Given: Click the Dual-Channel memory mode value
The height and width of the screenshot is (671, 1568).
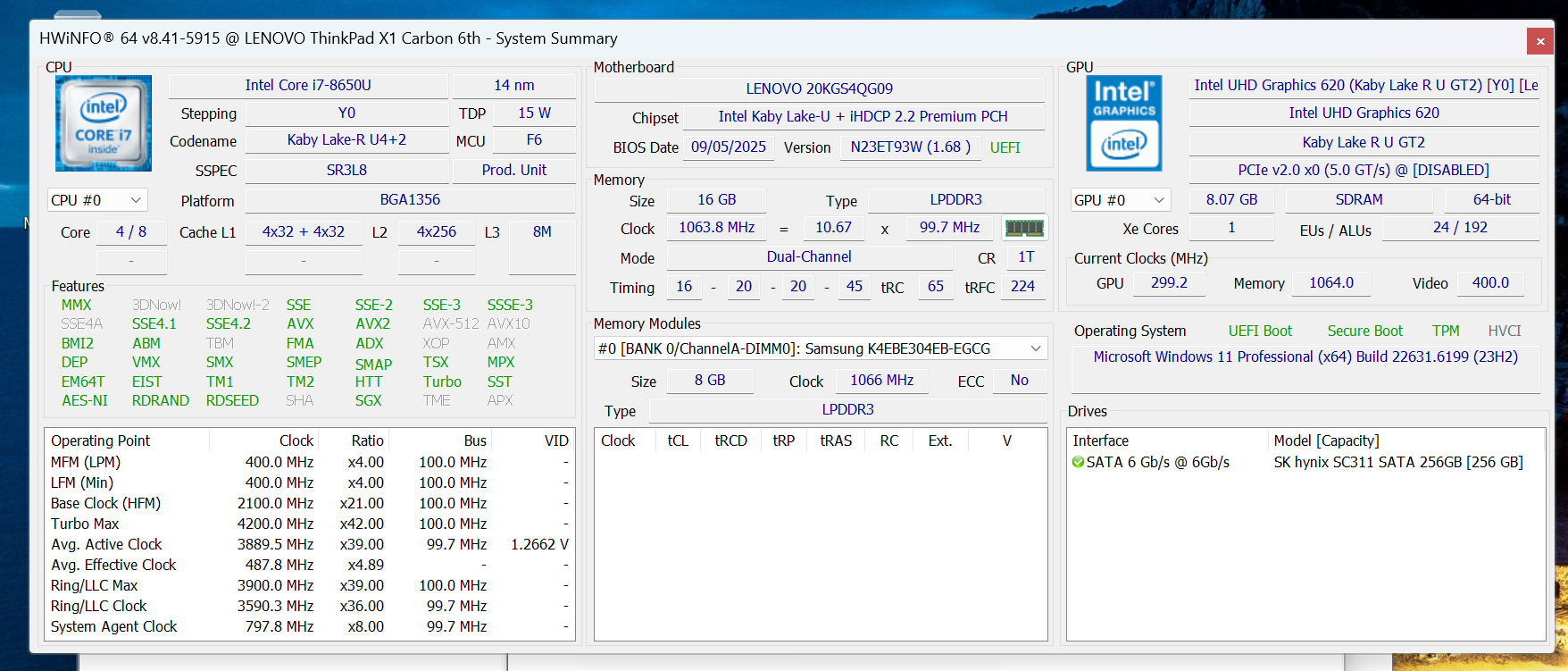Looking at the screenshot, I should pos(809,257).
